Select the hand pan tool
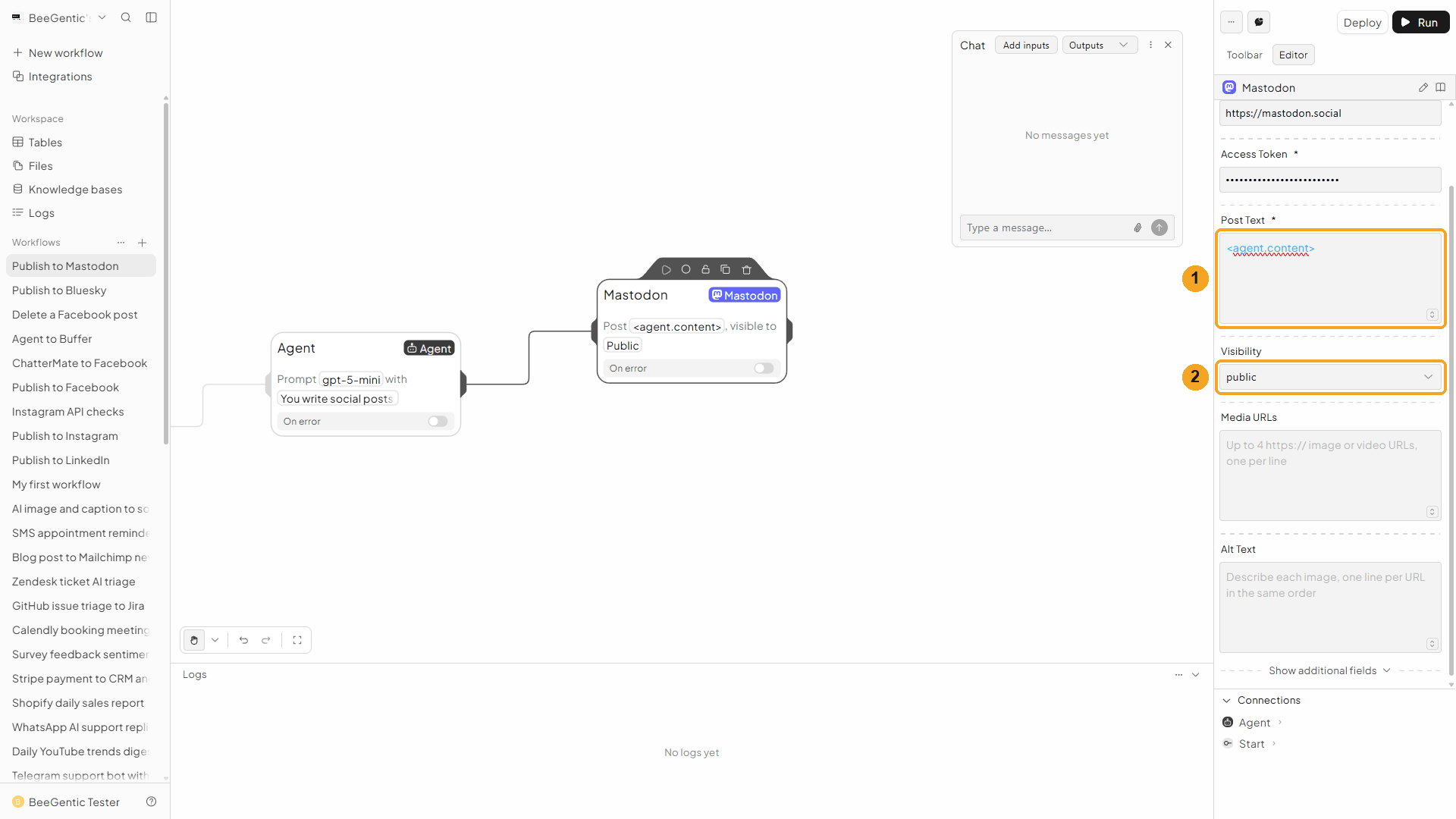This screenshot has height=819, width=1456. (194, 640)
